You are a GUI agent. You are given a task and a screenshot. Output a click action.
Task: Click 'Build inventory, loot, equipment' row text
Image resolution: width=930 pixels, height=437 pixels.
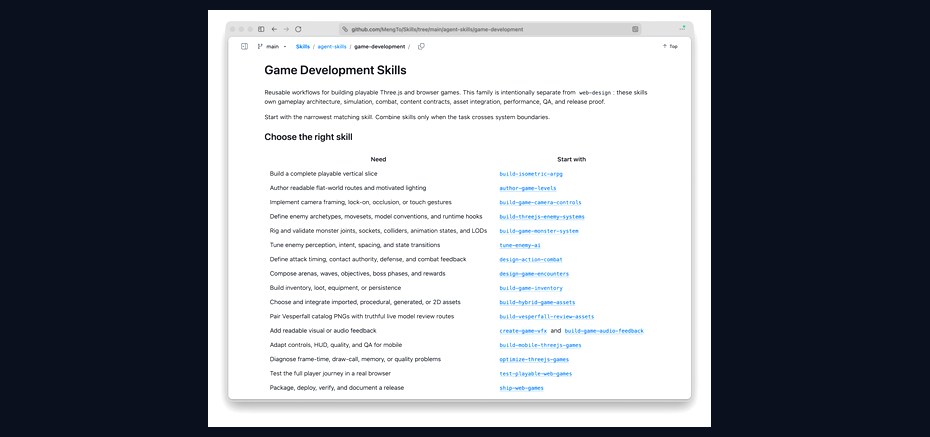click(335, 288)
